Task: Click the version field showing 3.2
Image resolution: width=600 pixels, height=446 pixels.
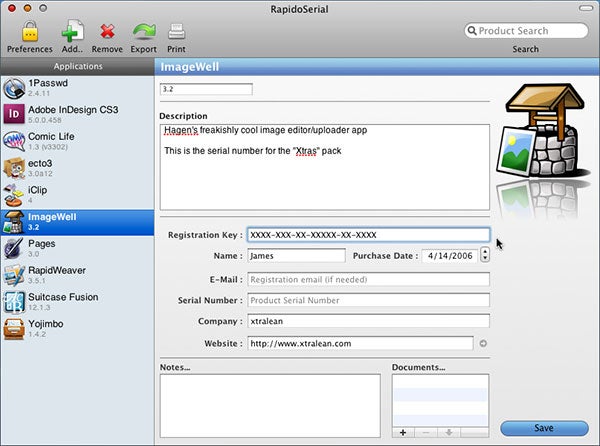Action: click(206, 89)
